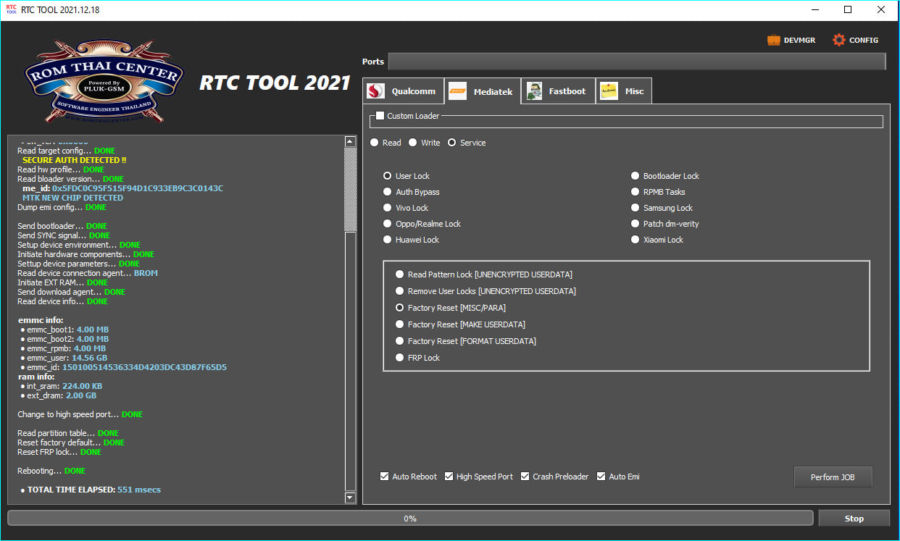Image resolution: width=900 pixels, height=541 pixels.
Task: Switch to the Mediatek tab
Action: 483,91
